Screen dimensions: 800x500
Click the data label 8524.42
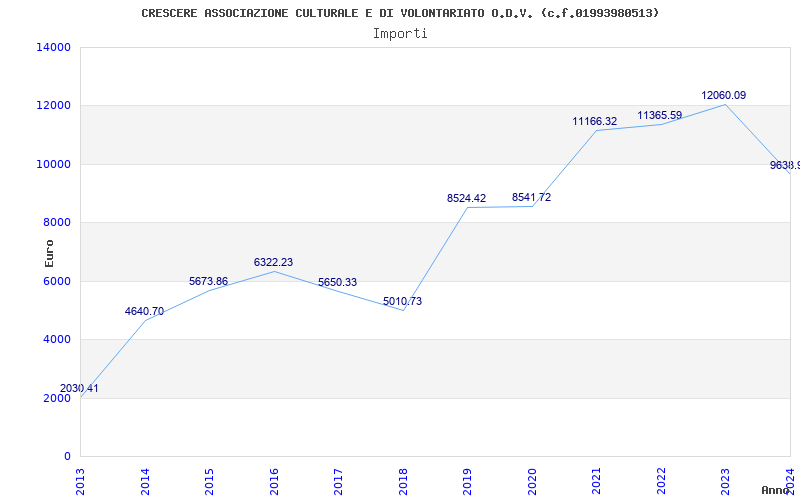466,198
